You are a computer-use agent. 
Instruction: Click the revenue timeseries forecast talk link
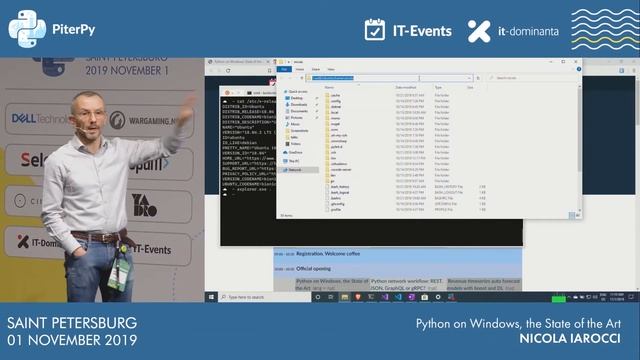[484, 284]
